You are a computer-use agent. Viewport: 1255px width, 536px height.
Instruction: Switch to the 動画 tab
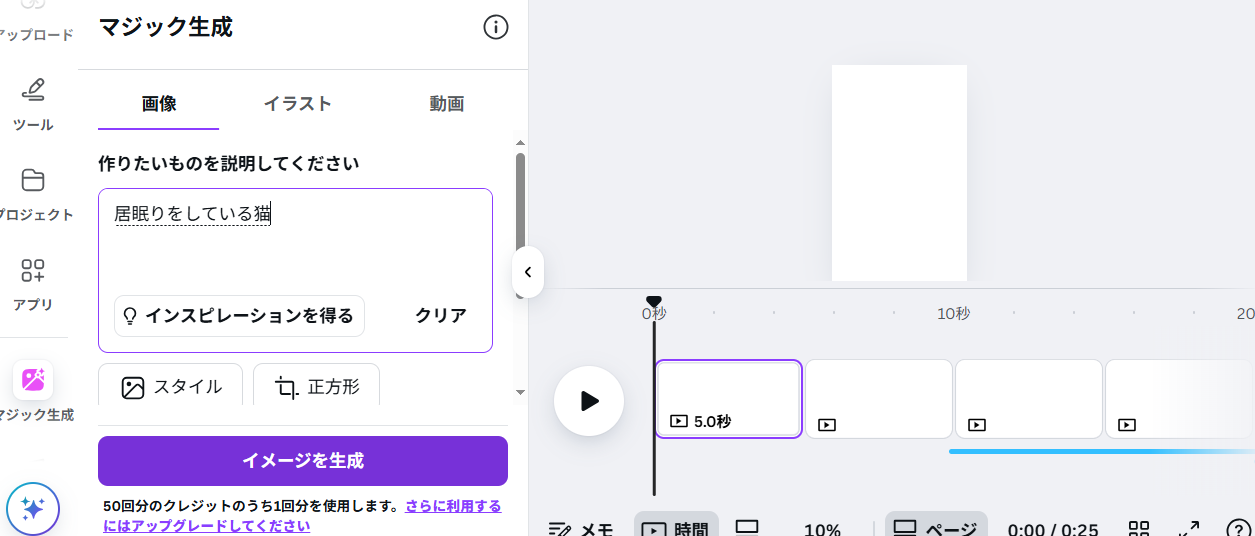tap(447, 104)
